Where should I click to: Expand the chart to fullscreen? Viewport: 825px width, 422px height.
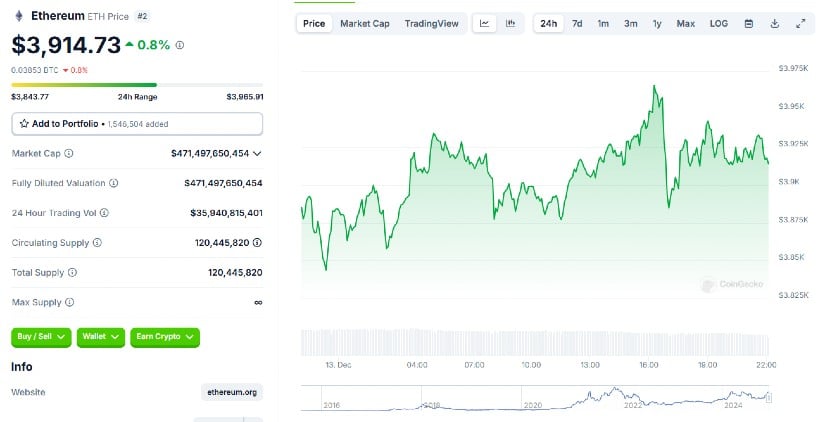click(800, 23)
